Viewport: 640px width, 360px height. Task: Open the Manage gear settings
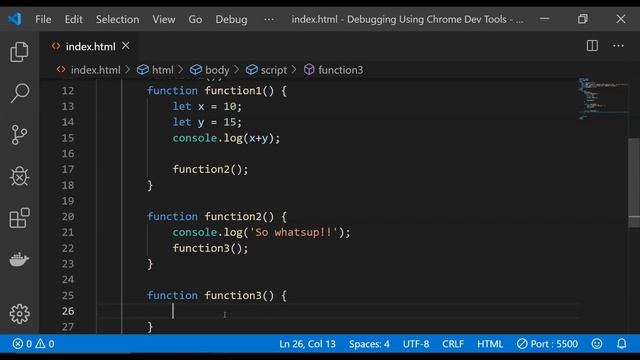point(19,314)
